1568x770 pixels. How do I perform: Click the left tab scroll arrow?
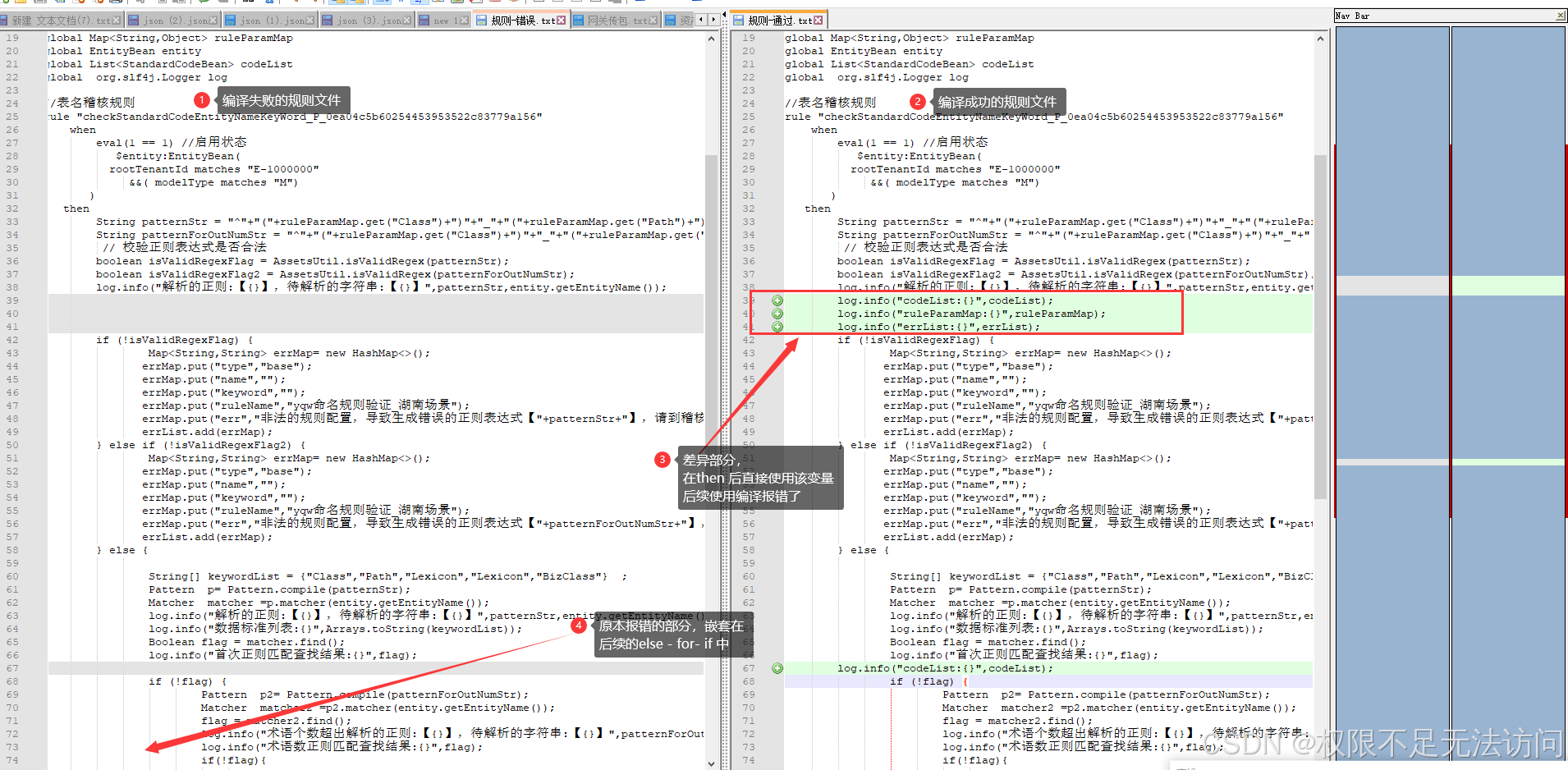(701, 19)
